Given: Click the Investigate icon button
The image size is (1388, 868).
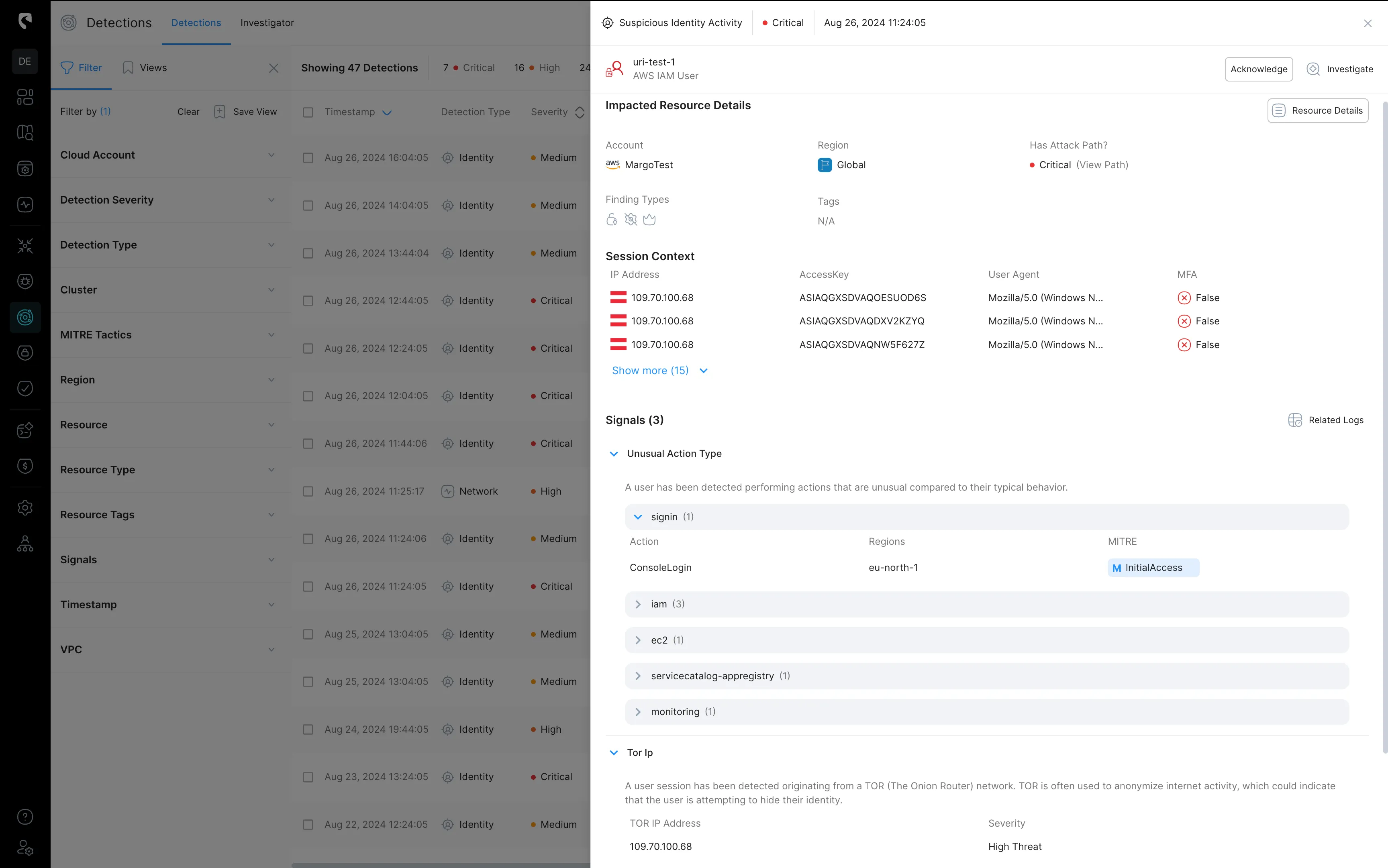Looking at the screenshot, I should tap(1313, 69).
